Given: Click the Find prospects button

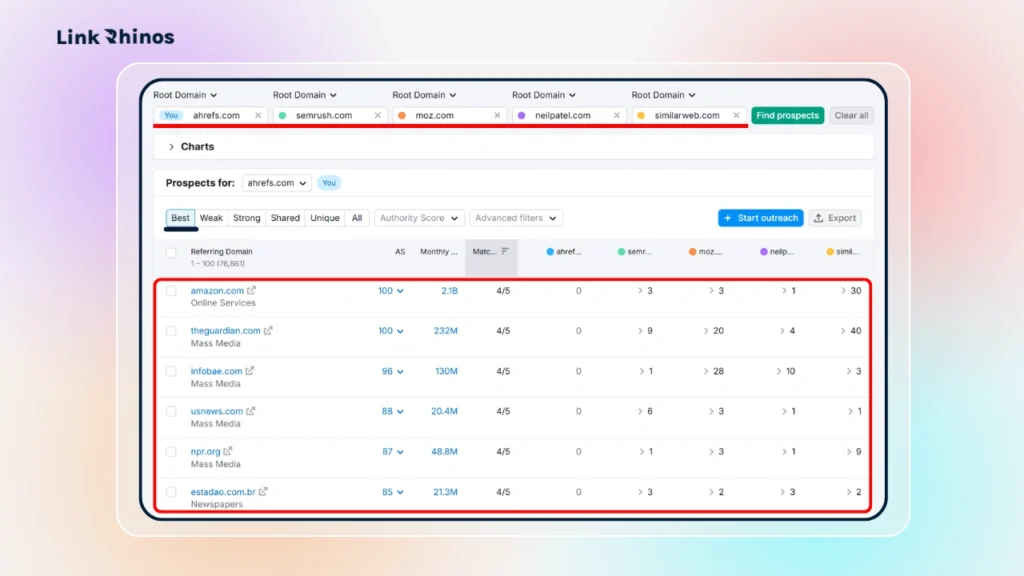Looking at the screenshot, I should point(788,116).
